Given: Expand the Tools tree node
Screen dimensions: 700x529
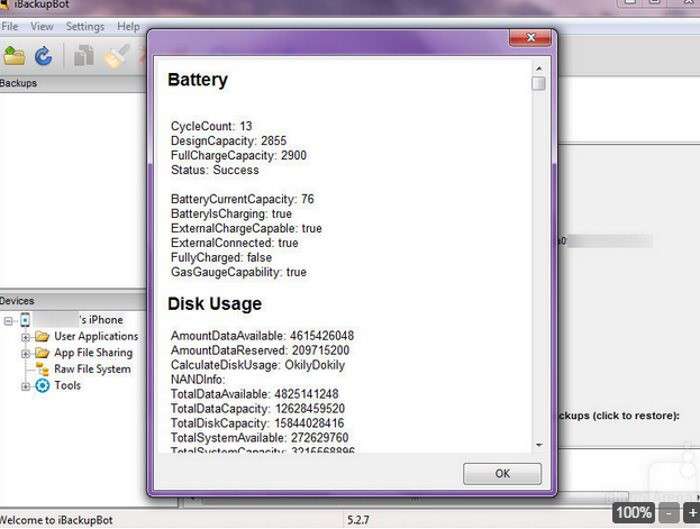Looking at the screenshot, I should coord(26,386).
